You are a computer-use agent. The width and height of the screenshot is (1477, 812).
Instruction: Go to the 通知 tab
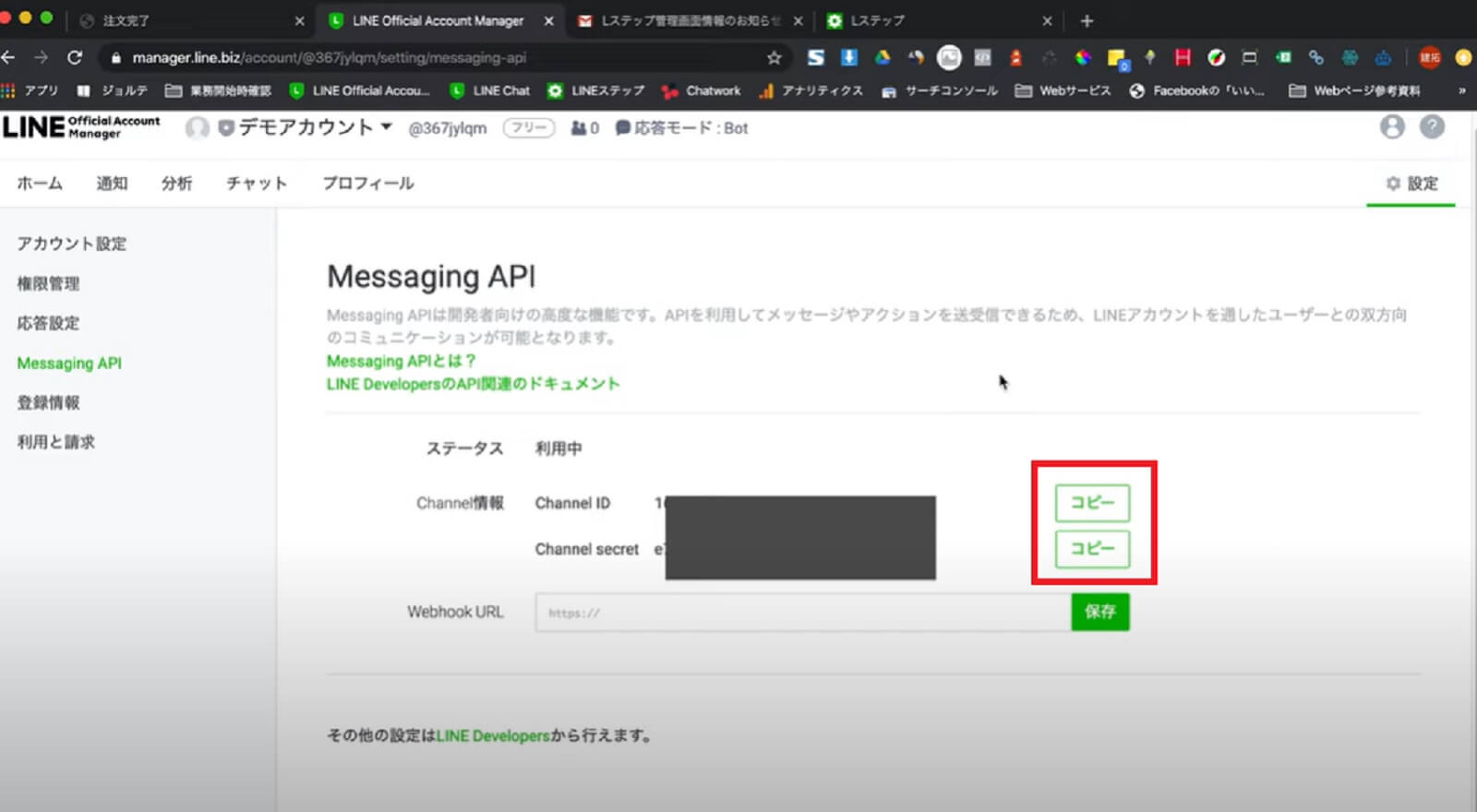pos(112,183)
